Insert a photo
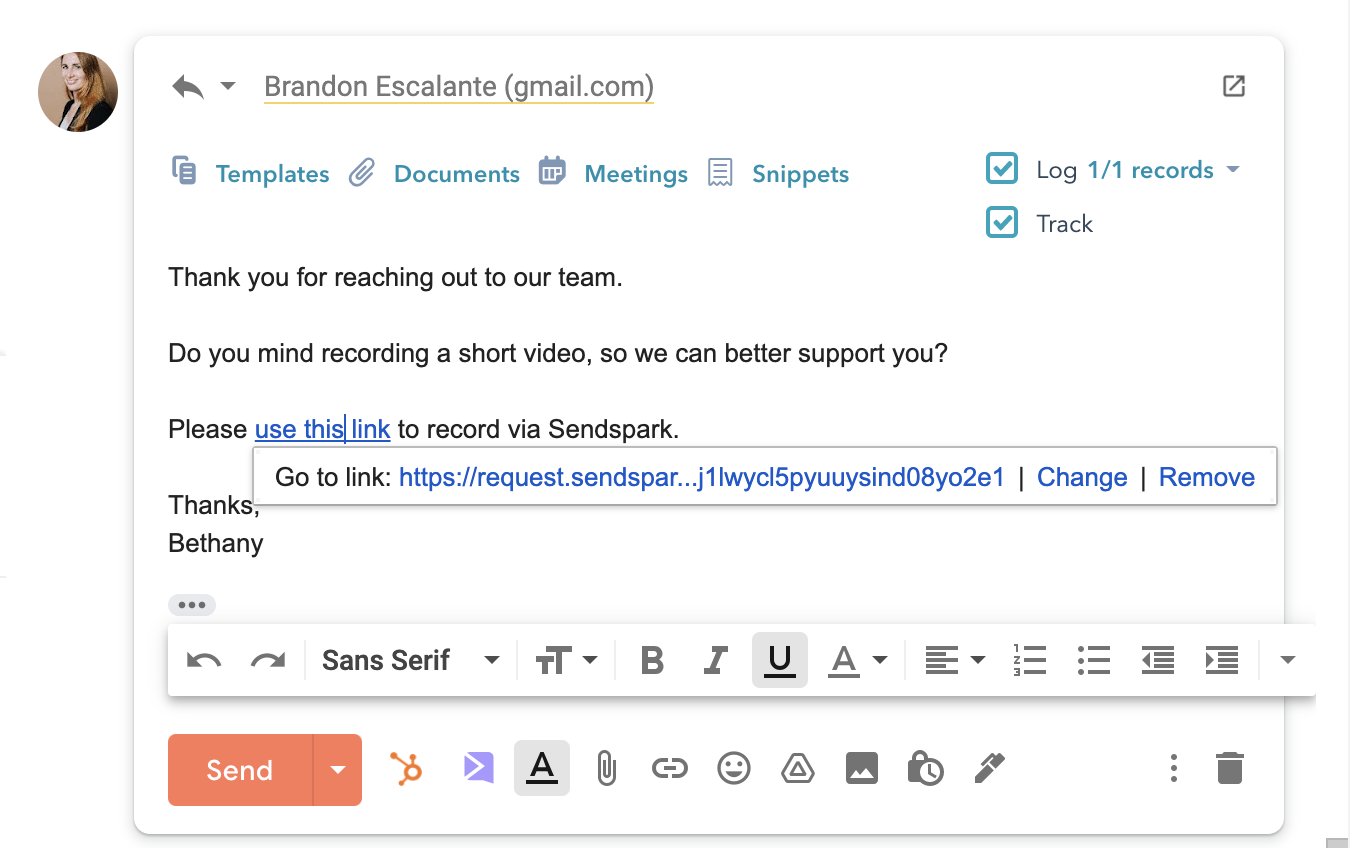This screenshot has height=848, width=1352. pos(862,768)
